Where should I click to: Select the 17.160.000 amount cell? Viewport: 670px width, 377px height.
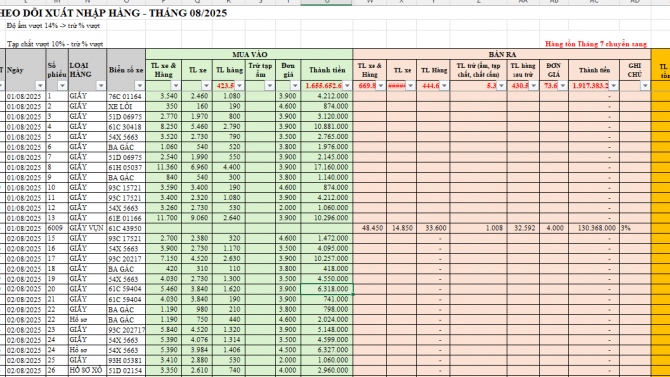click(x=327, y=167)
